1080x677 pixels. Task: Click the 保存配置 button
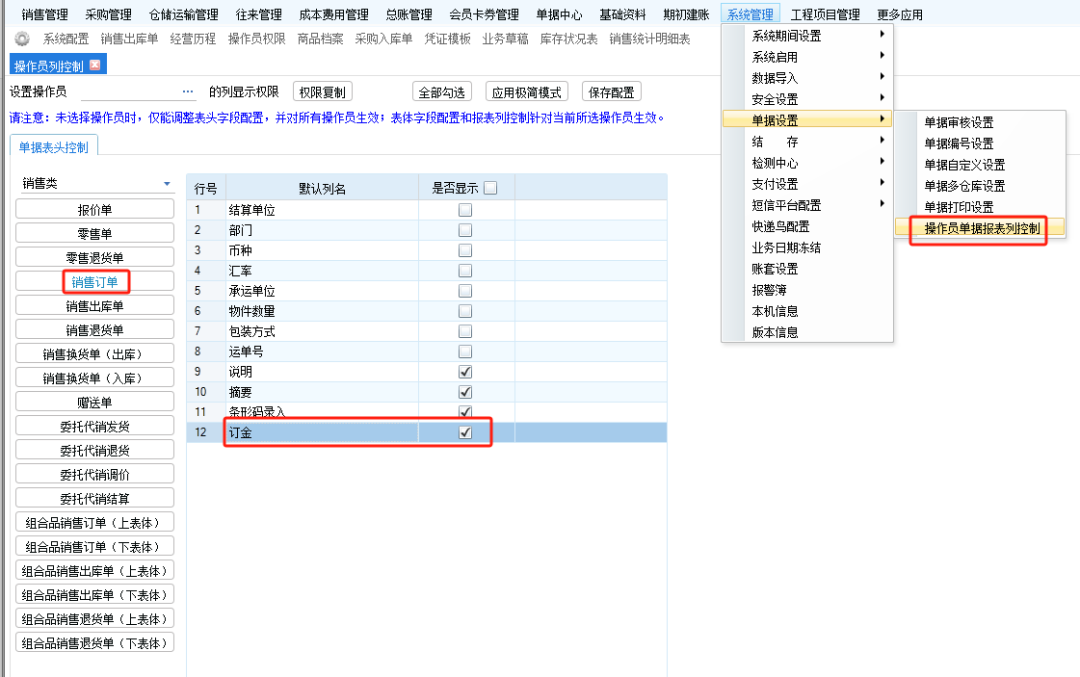[610, 90]
